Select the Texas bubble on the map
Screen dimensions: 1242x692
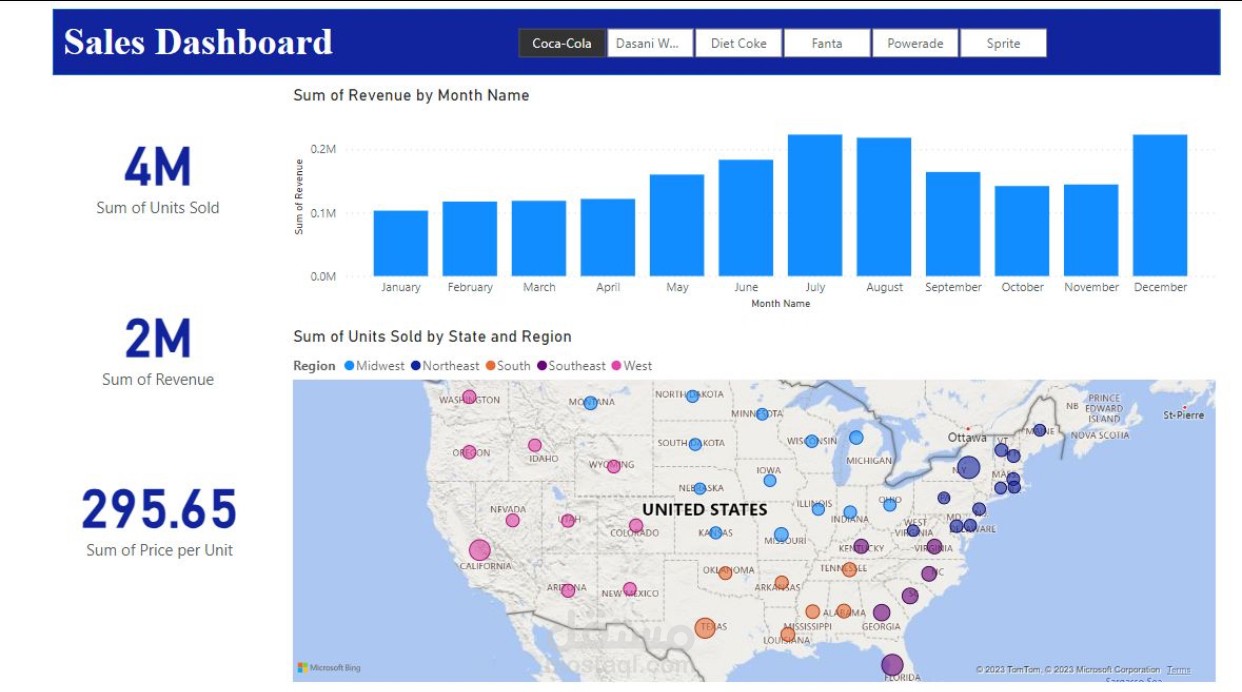pyautogui.click(x=706, y=627)
